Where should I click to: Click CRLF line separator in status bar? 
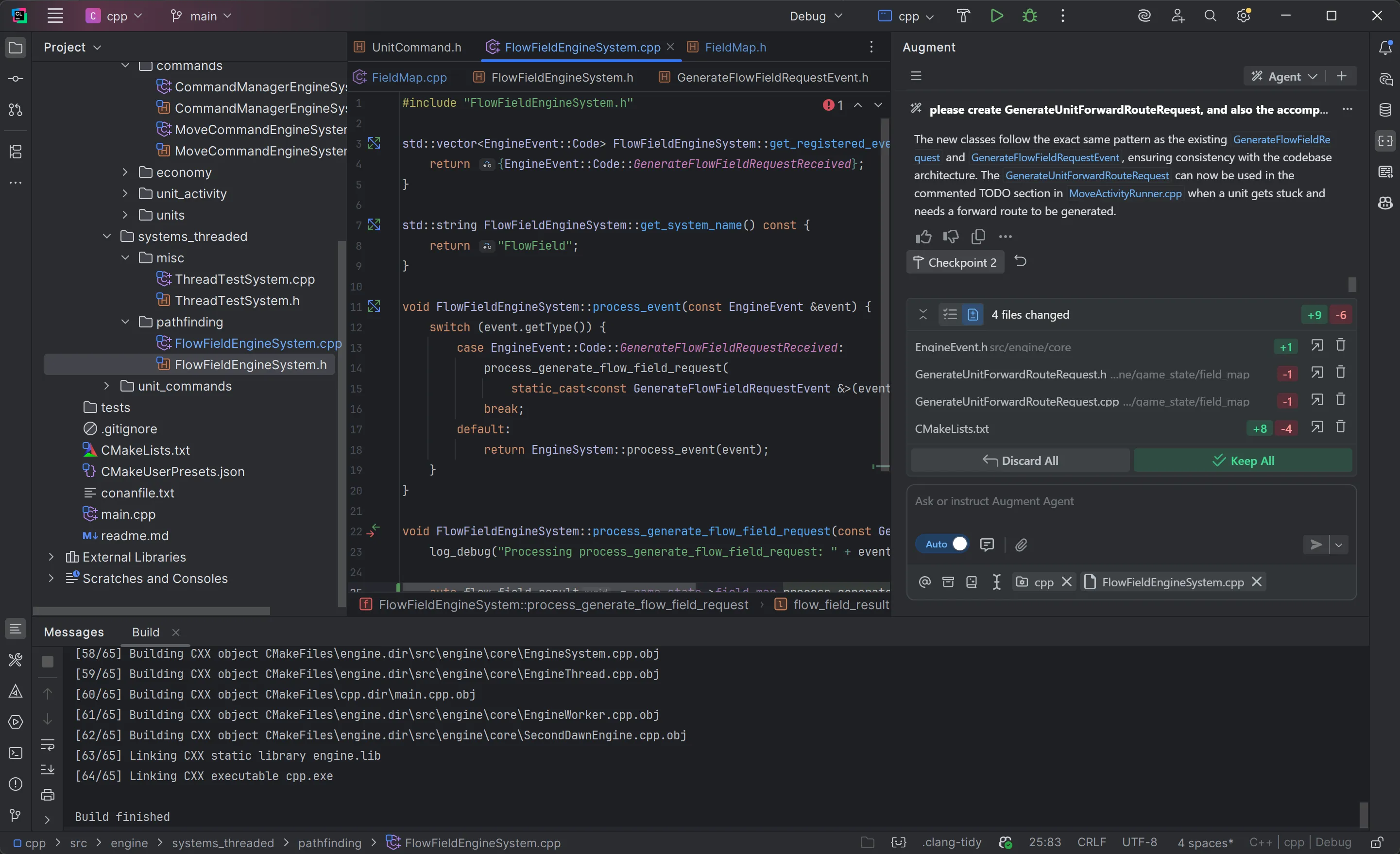pyautogui.click(x=1092, y=843)
